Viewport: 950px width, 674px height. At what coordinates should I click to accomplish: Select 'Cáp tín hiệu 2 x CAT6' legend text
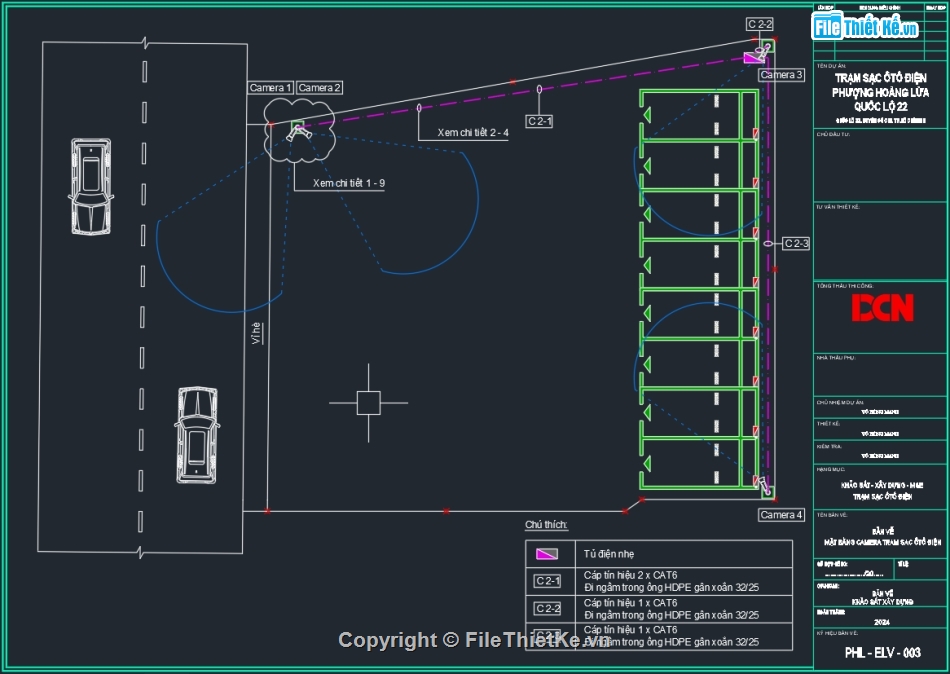tap(631, 575)
